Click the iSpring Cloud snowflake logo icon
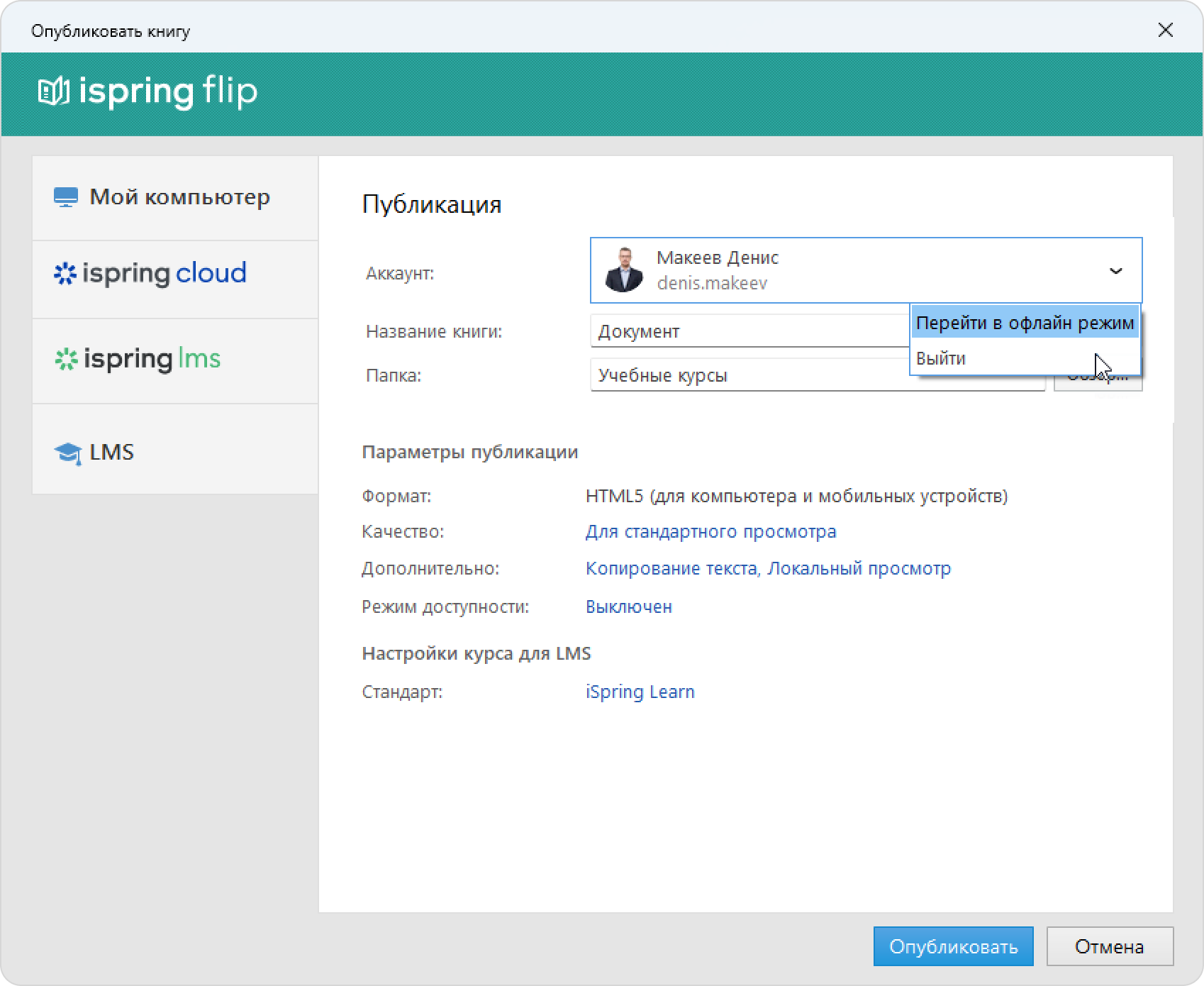 pyautogui.click(x=65, y=274)
